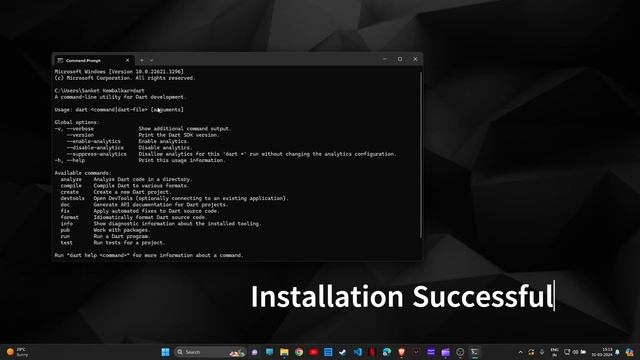
Task: Click the "Work with packages." description
Action: click(122, 230)
